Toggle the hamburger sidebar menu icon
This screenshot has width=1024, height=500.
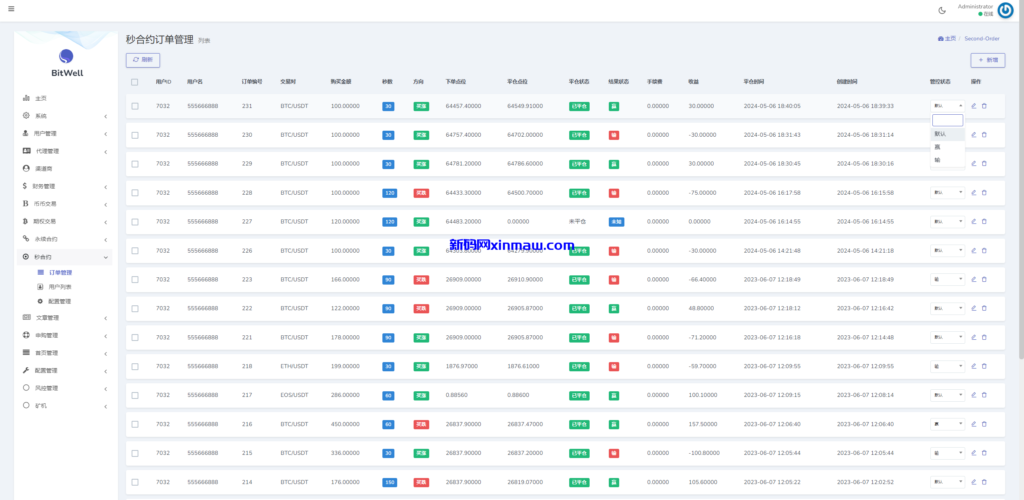[10, 10]
